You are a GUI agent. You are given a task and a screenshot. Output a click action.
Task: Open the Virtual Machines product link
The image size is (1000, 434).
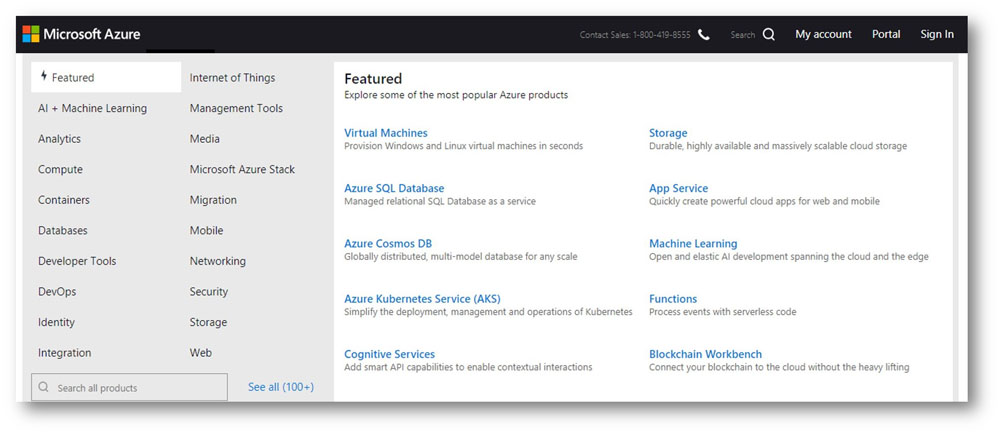click(385, 133)
